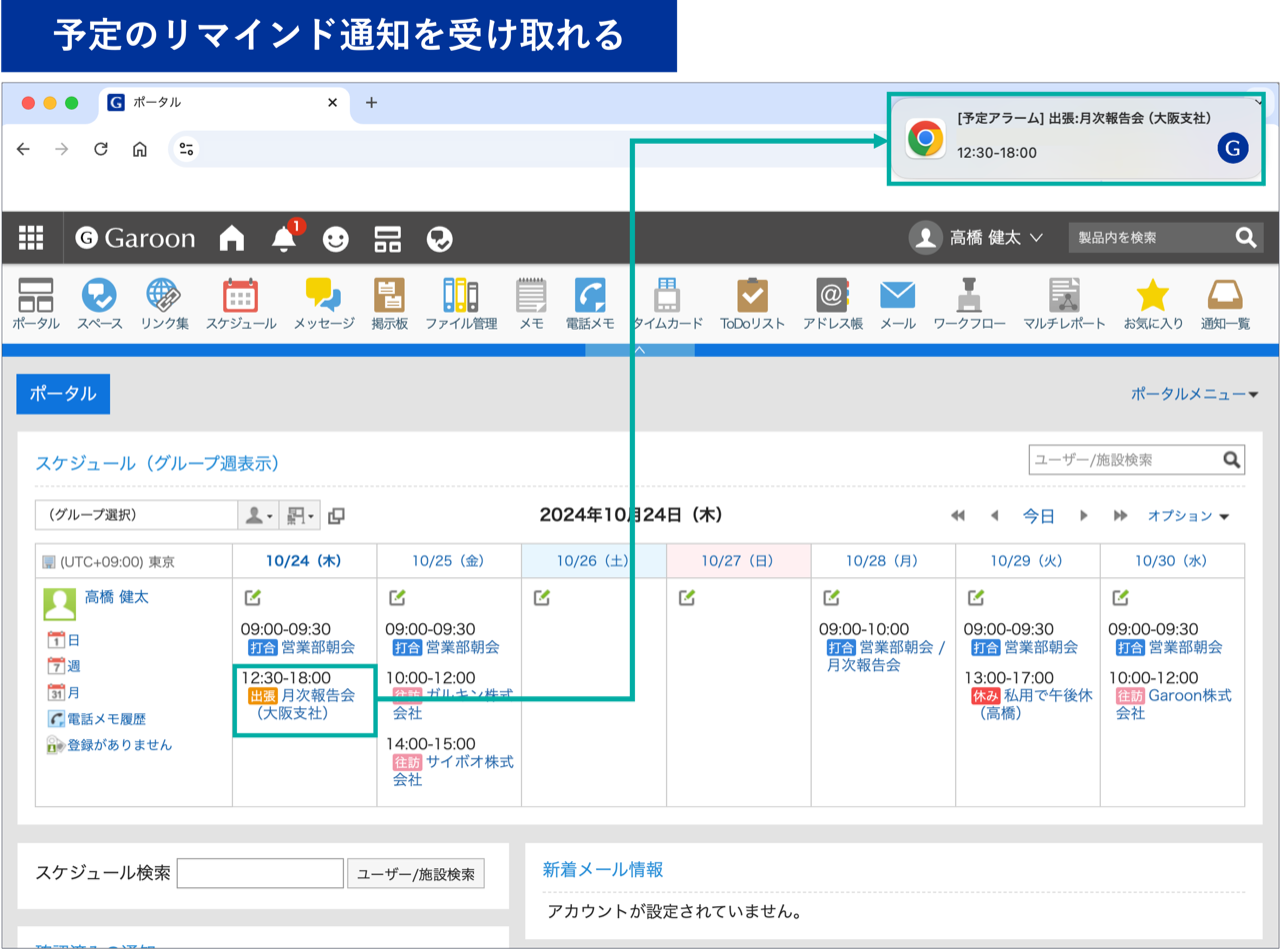Screen dimensions: 1280x949
Task: Switch to 日 day view link
Action: 64,640
